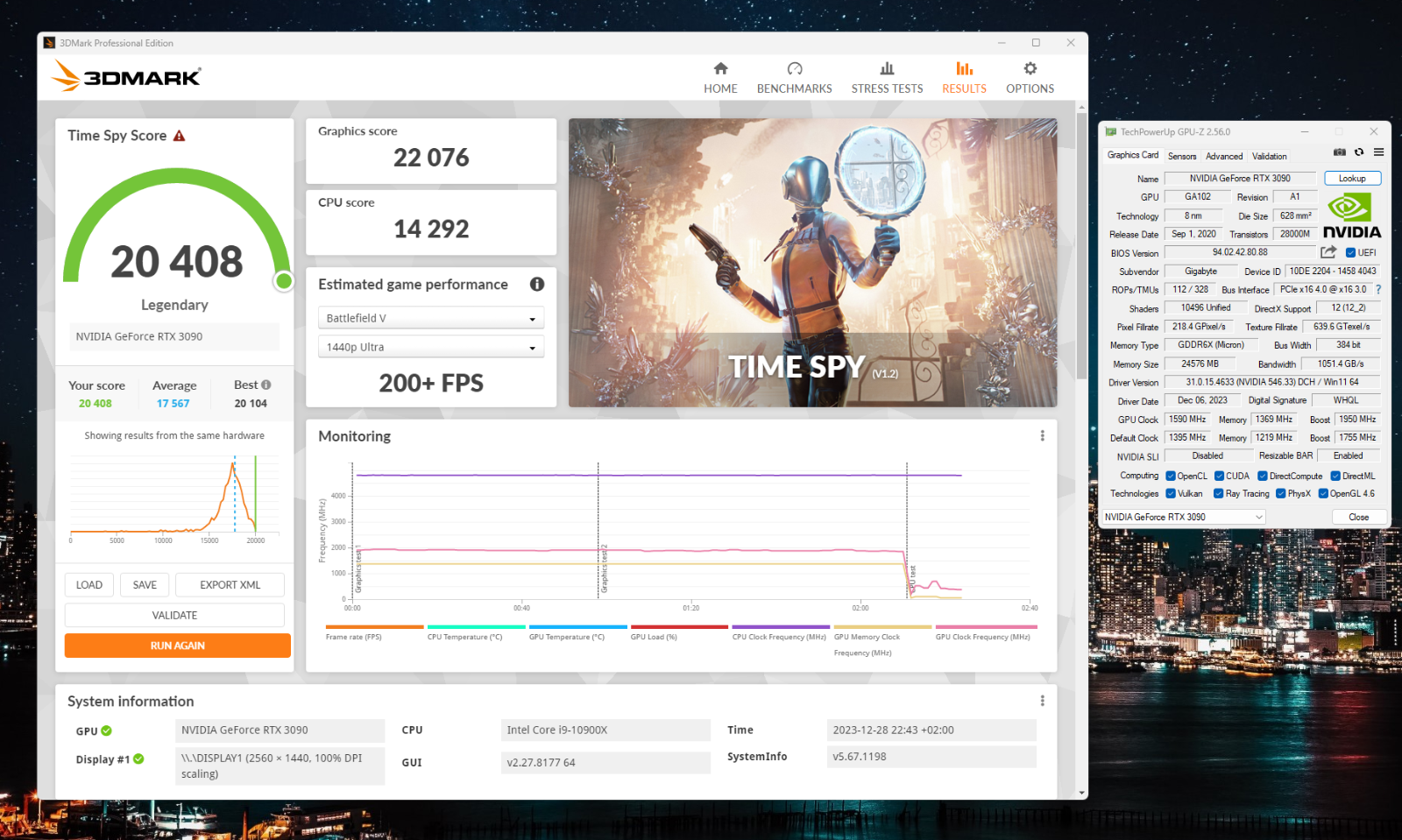Open the Battlefield V game dropdown
This screenshot has height=840, width=1402.
(431, 318)
